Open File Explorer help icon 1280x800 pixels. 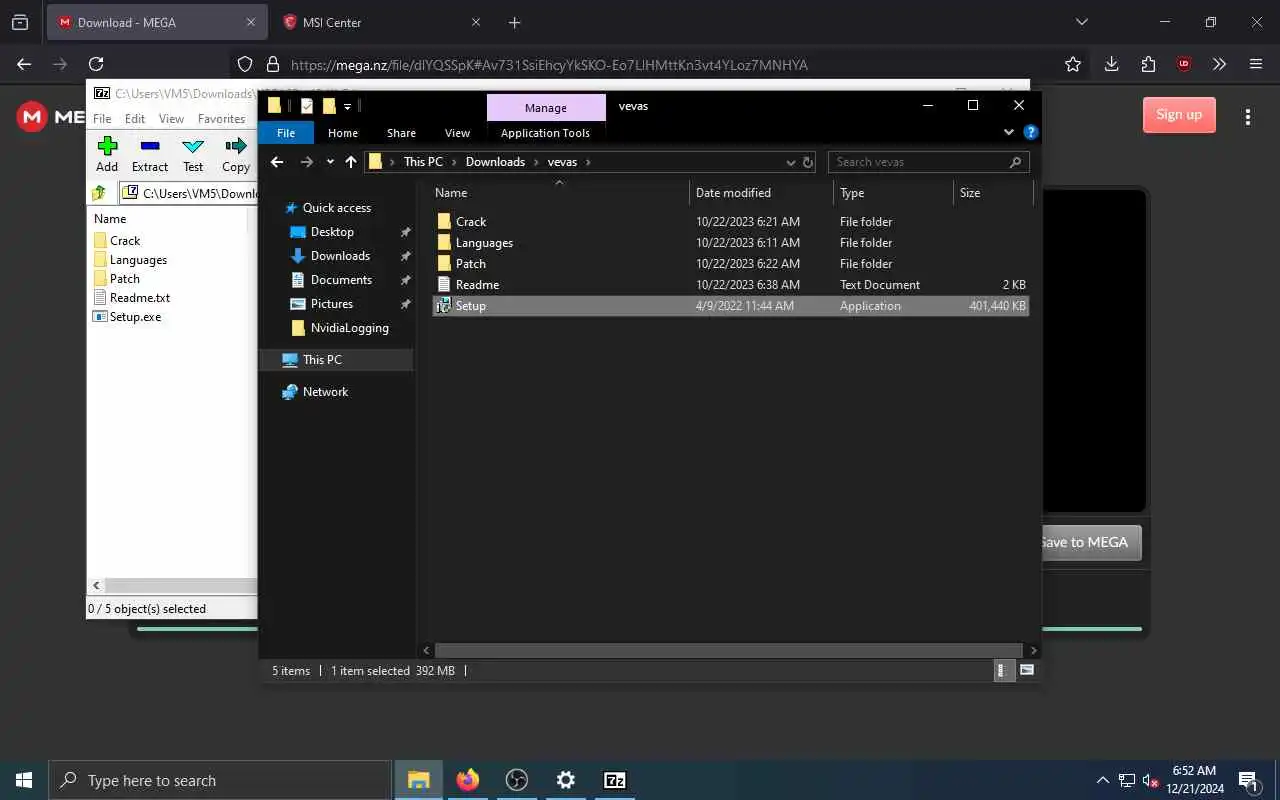point(1031,132)
